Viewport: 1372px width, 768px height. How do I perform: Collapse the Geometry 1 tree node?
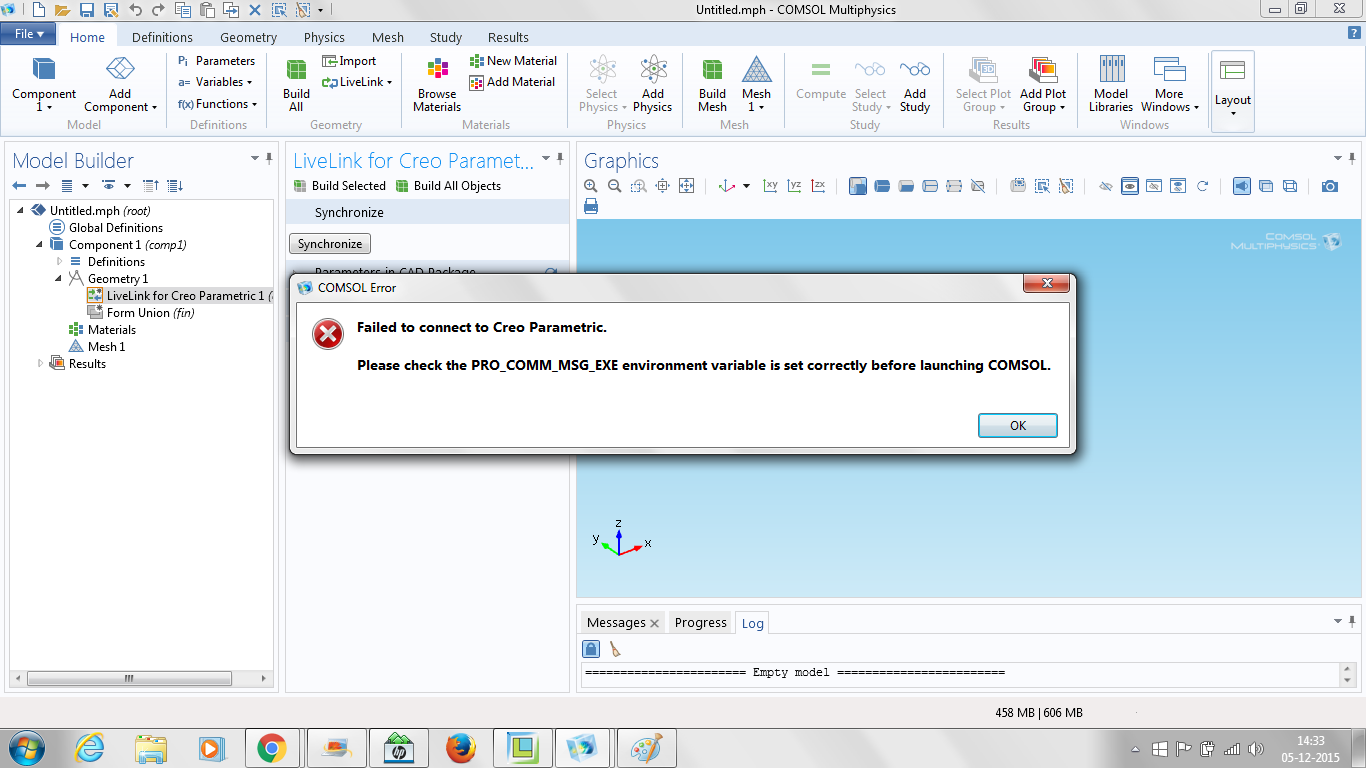click(x=58, y=279)
